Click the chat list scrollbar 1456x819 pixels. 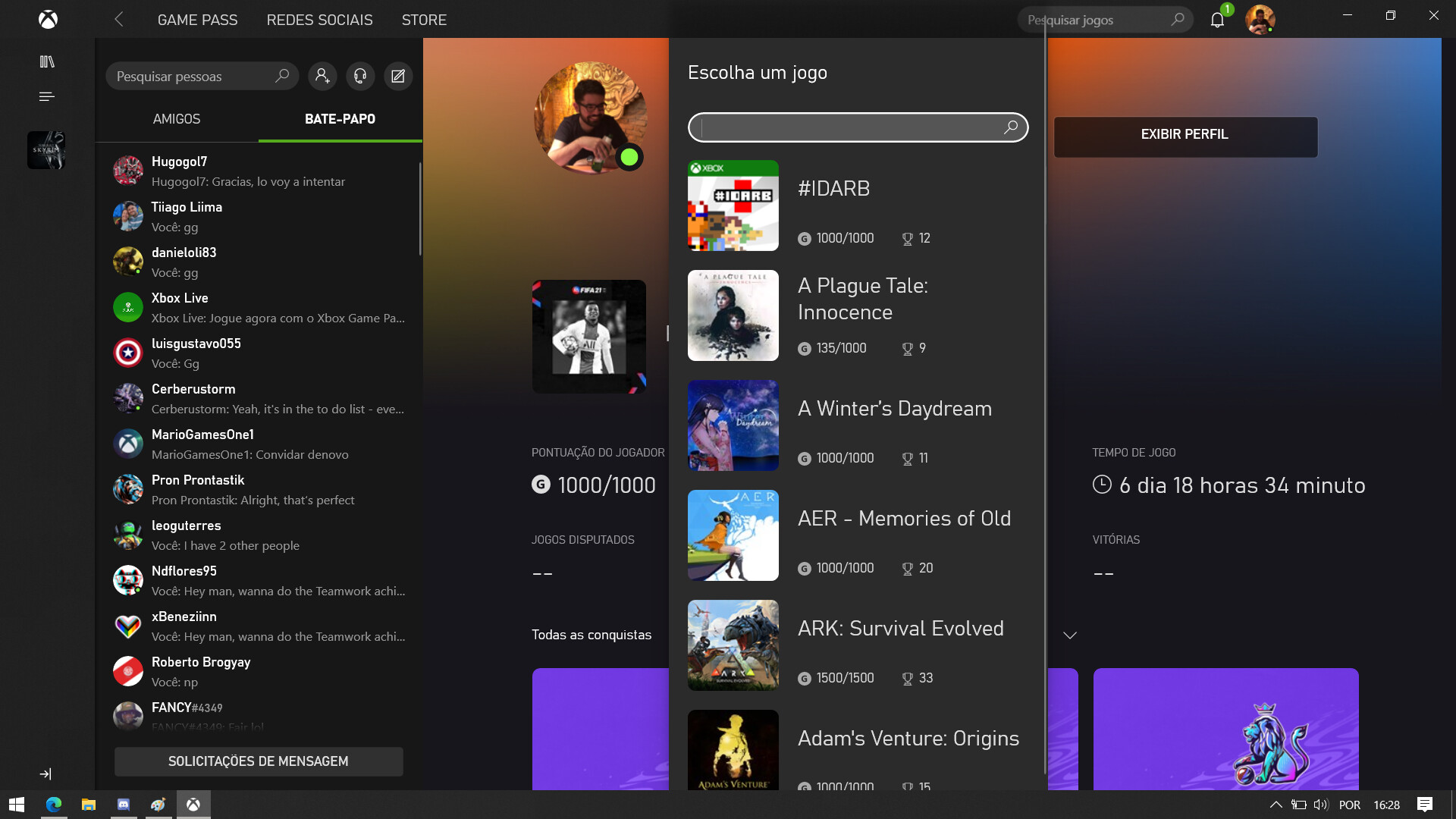coord(419,209)
